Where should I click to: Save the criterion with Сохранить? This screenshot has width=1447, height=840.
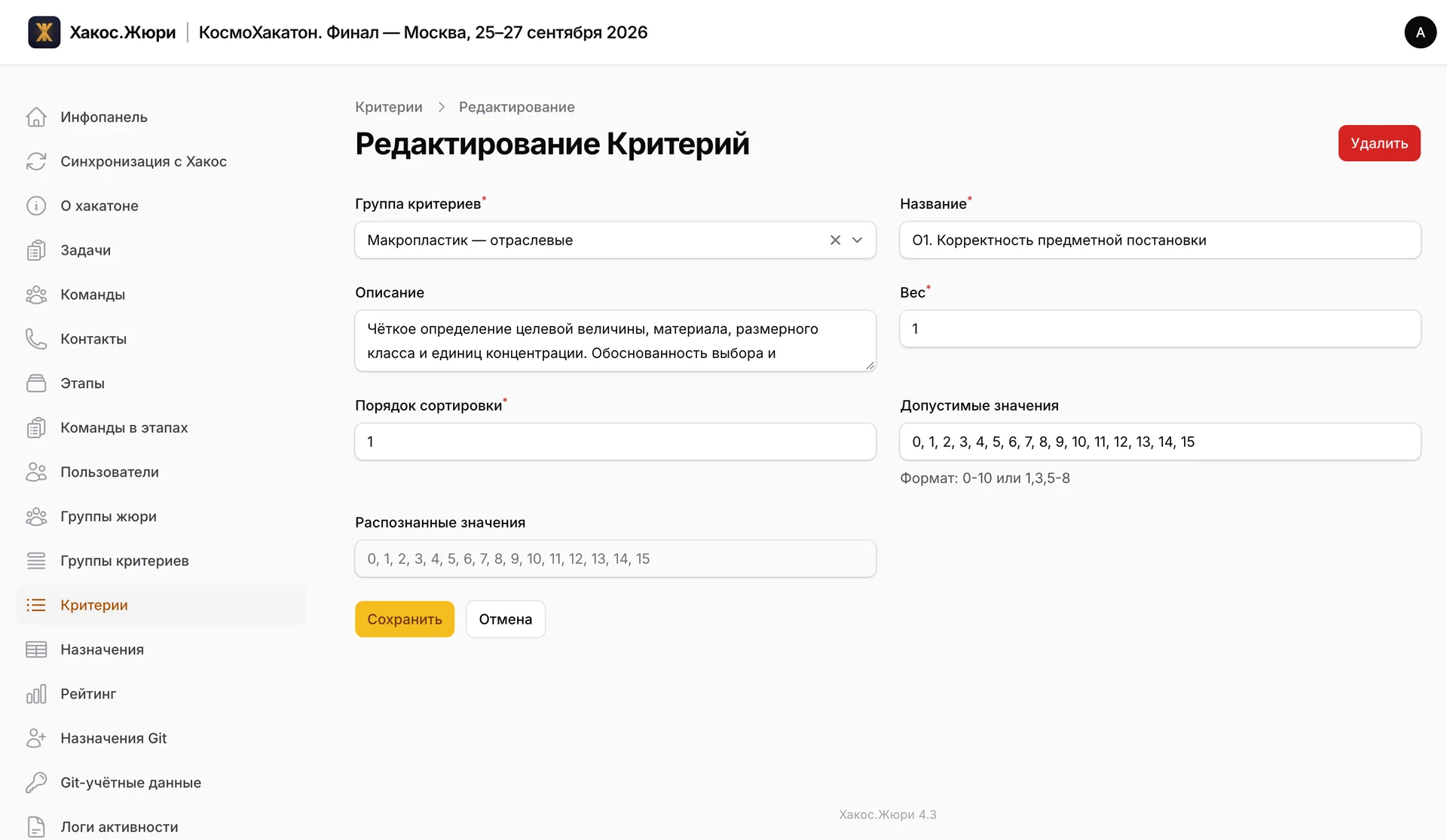tap(405, 619)
